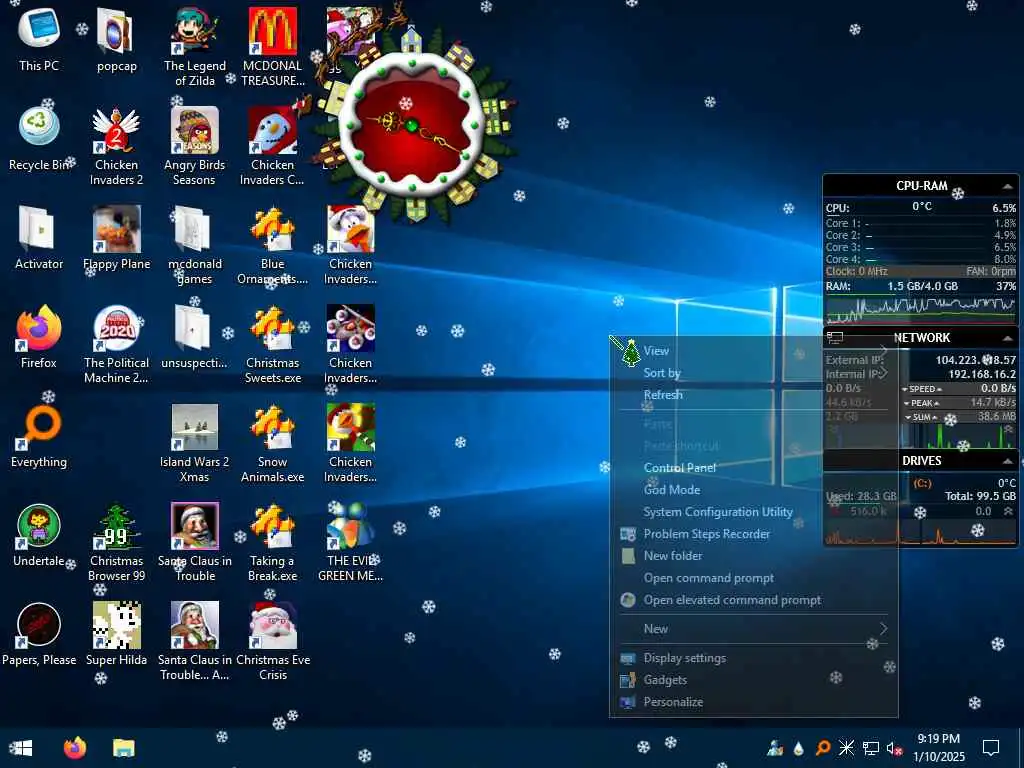
Task: Select the Christmas Eve Crisis icon
Action: coord(272,643)
